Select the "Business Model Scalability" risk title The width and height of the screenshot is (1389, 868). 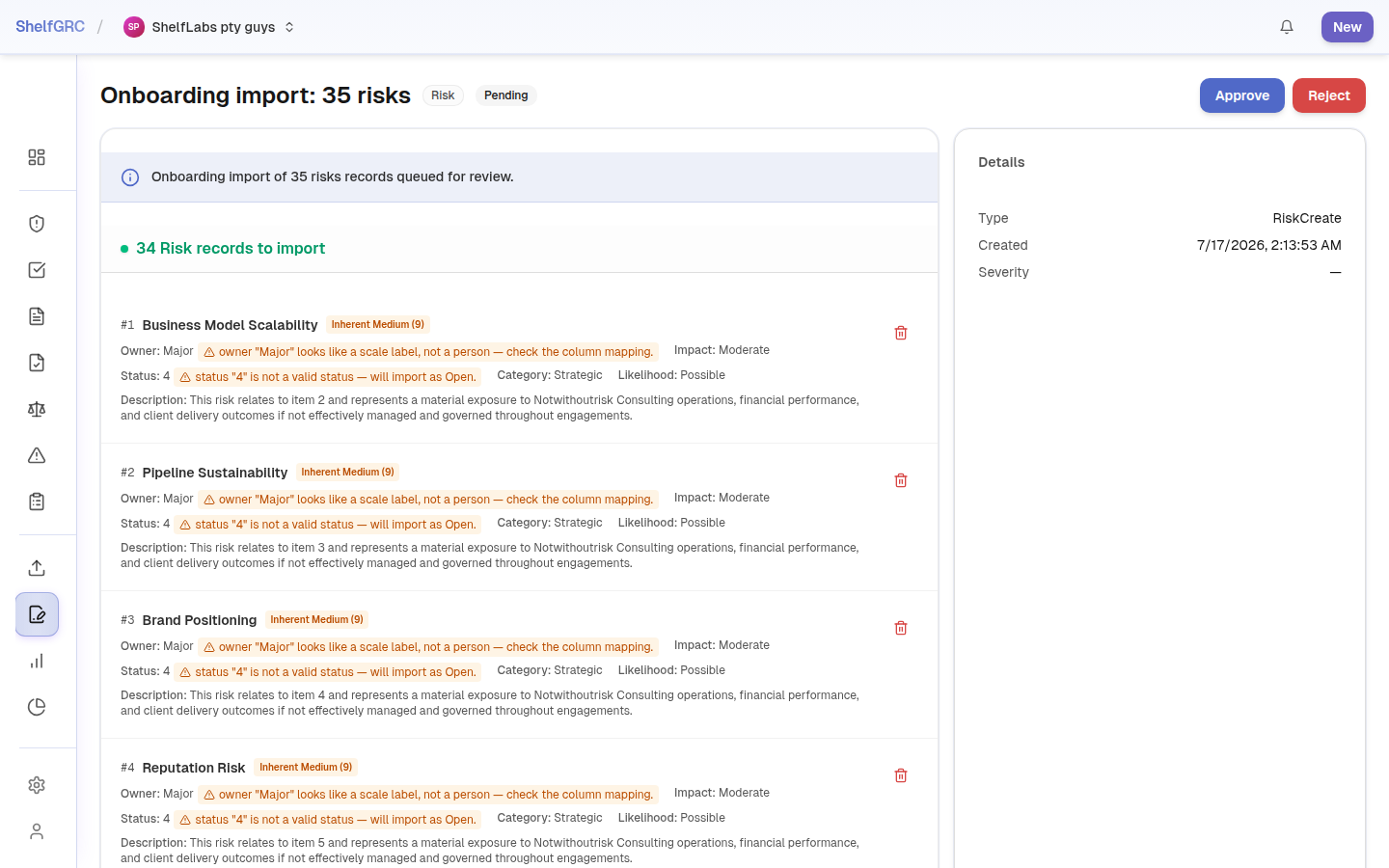230,325
